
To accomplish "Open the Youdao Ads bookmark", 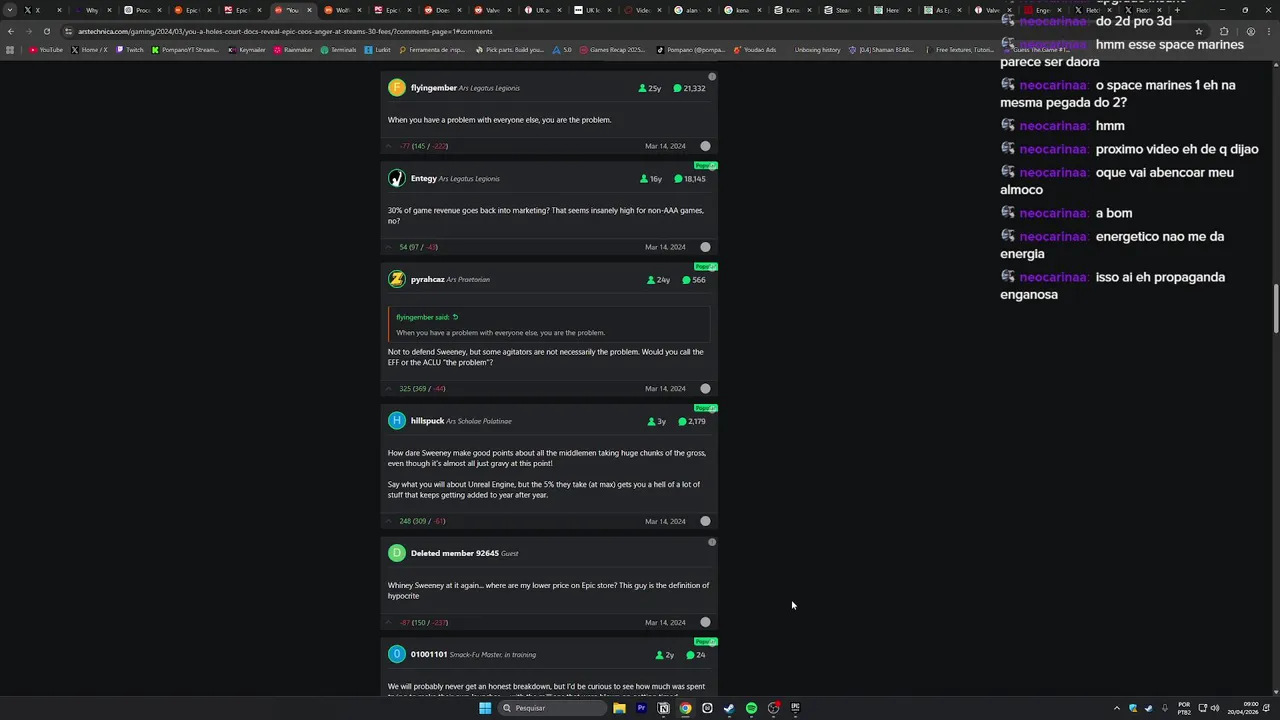I will click(755, 49).
